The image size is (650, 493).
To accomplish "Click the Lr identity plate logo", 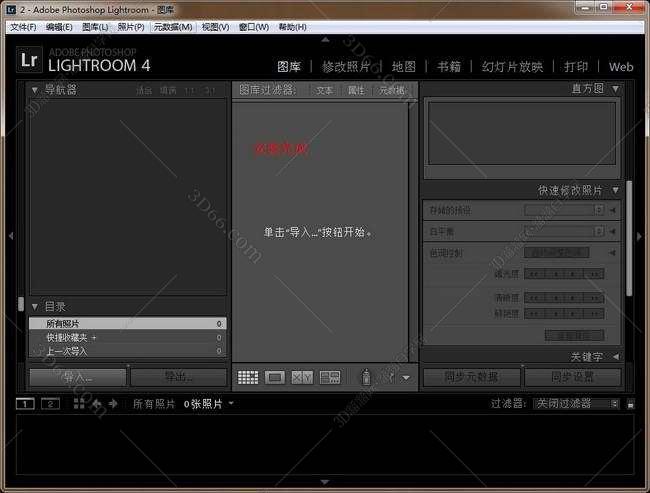I will [x=29, y=60].
